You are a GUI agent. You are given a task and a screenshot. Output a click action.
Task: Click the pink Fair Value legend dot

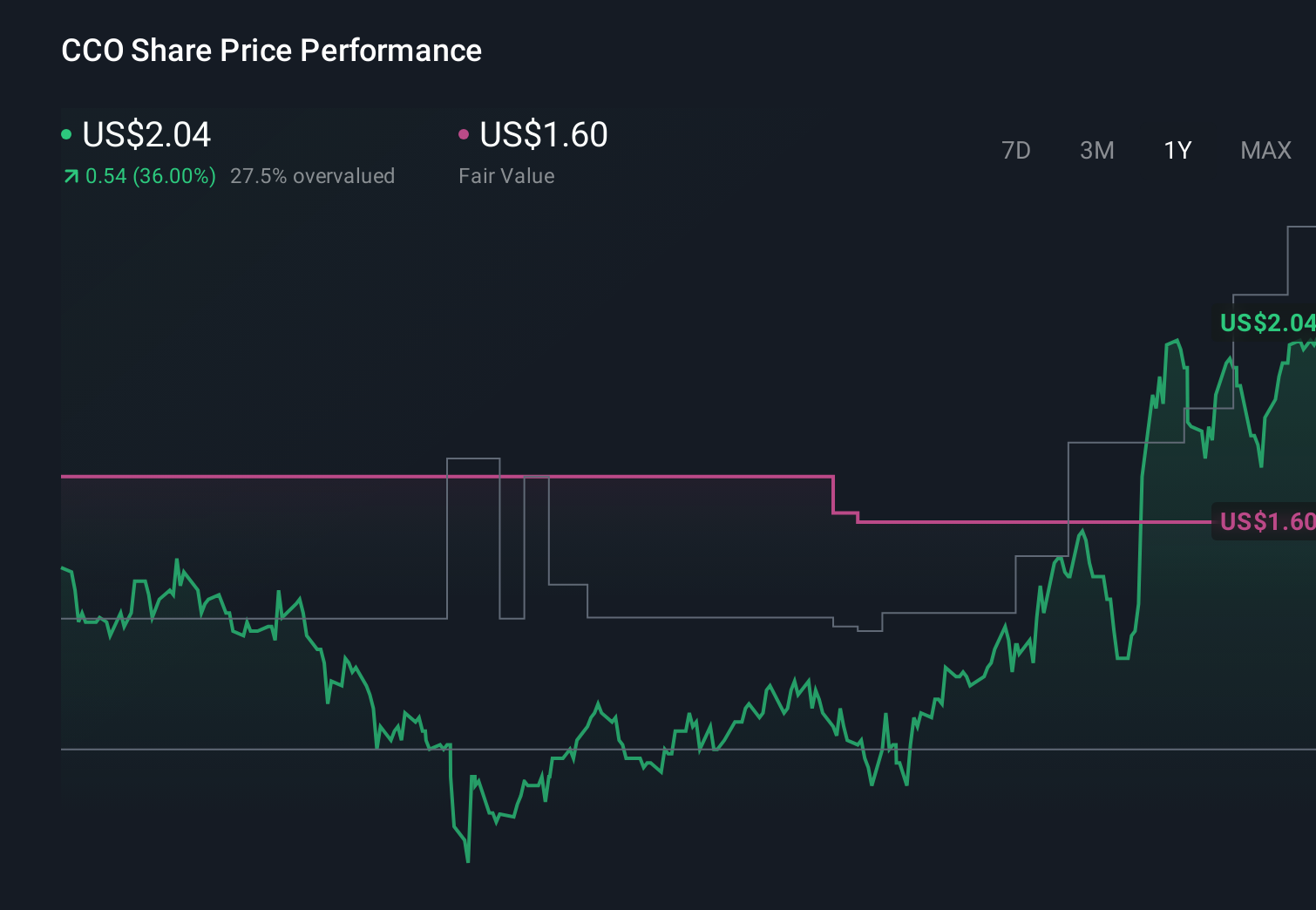click(x=465, y=133)
